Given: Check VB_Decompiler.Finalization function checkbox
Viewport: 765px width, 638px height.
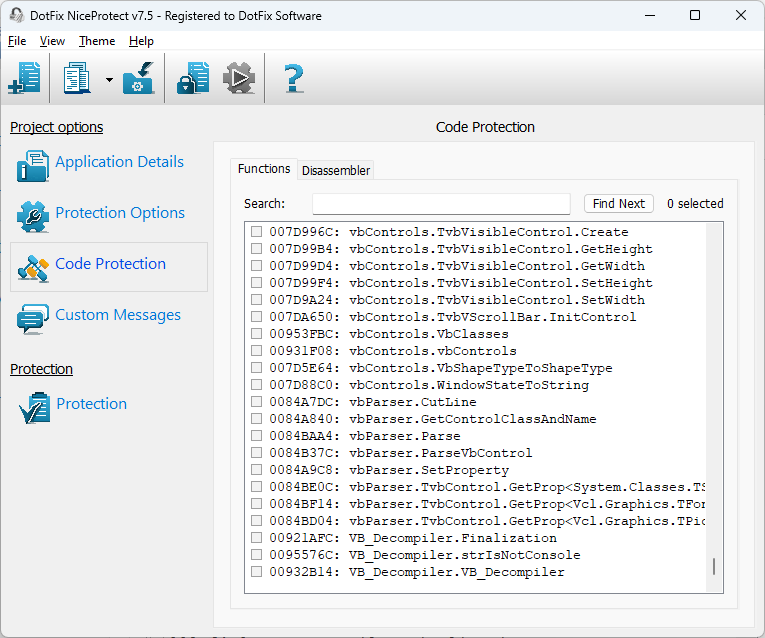Looking at the screenshot, I should [x=256, y=538].
